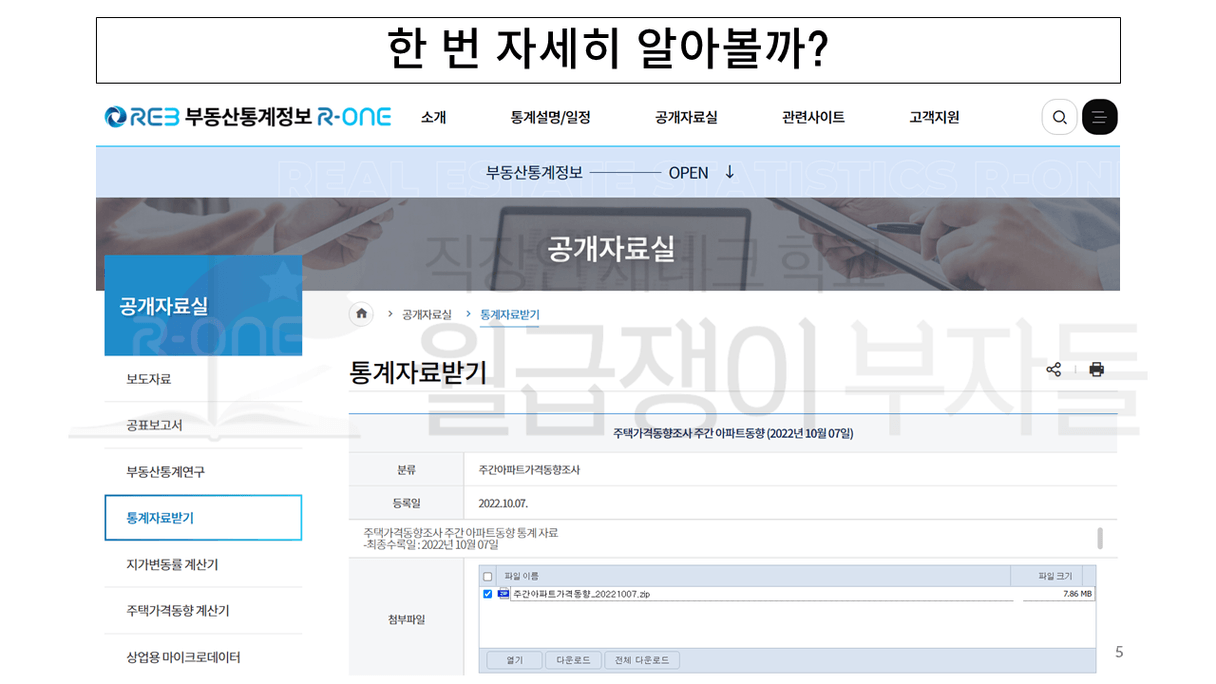This screenshot has height=684, width=1216.
Task: Open the 관련사이트 menu
Action: (x=813, y=117)
